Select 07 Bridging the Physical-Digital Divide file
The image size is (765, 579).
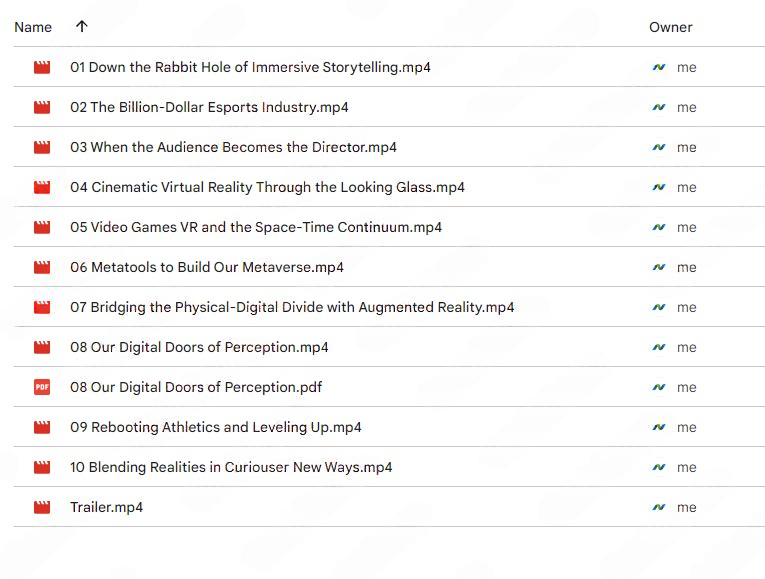[x=292, y=307]
